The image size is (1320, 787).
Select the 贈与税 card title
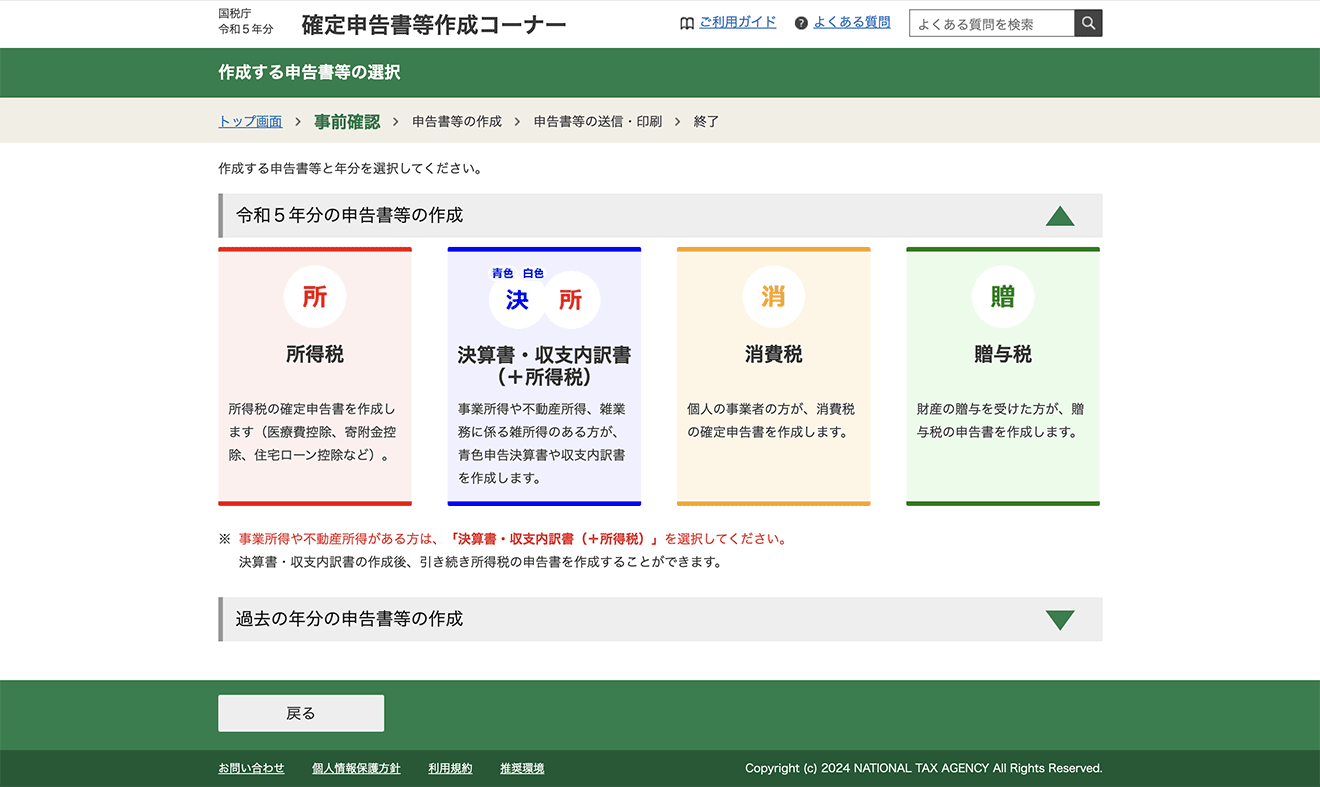(x=1003, y=354)
